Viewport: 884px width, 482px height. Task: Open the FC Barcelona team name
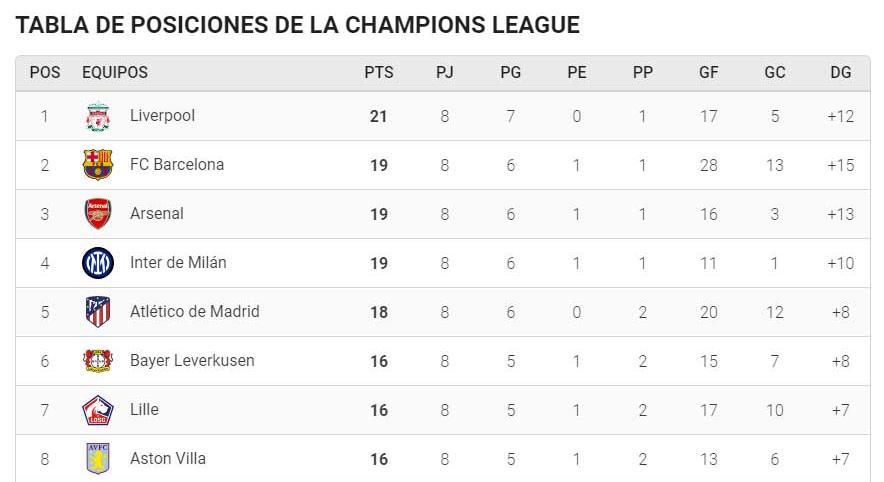point(177,165)
